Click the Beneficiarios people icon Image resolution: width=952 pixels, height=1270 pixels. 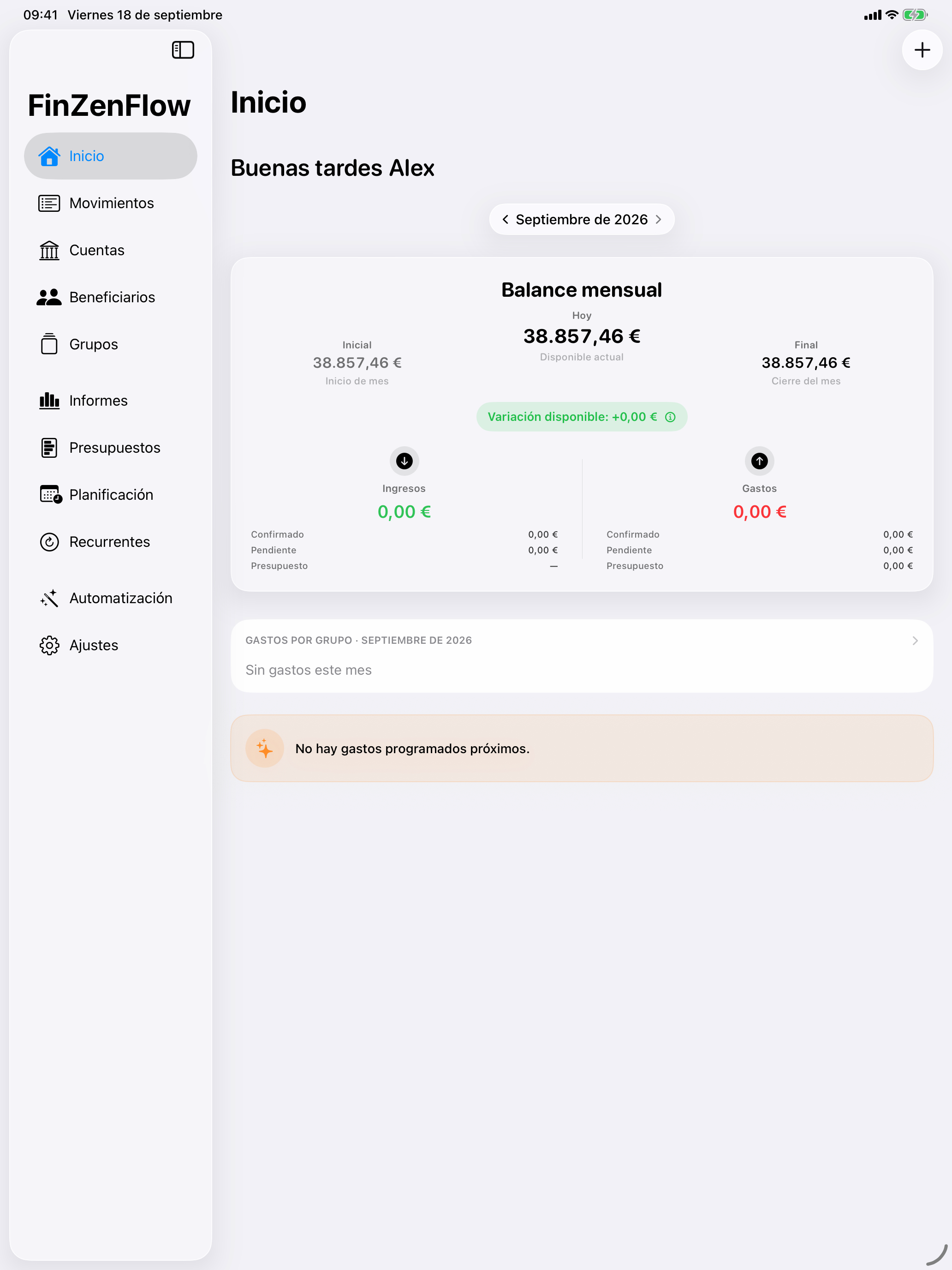coord(49,297)
